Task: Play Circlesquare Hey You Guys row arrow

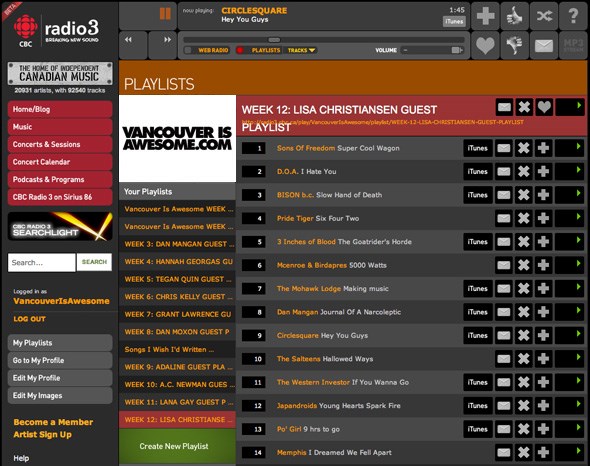Action: pyautogui.click(x=570, y=335)
